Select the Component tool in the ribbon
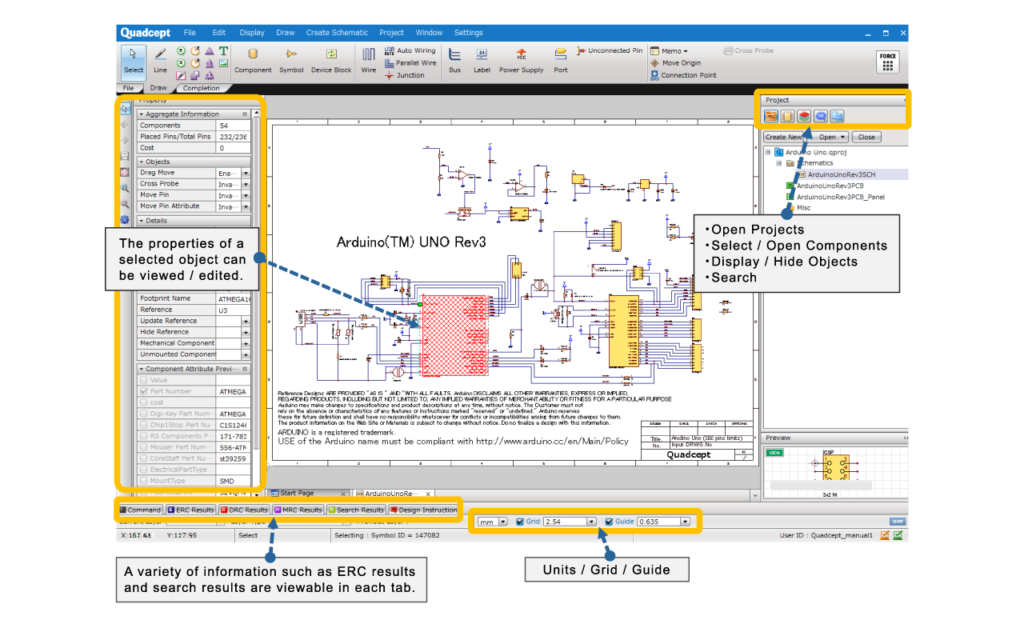1024x624 pixels. [x=253, y=58]
